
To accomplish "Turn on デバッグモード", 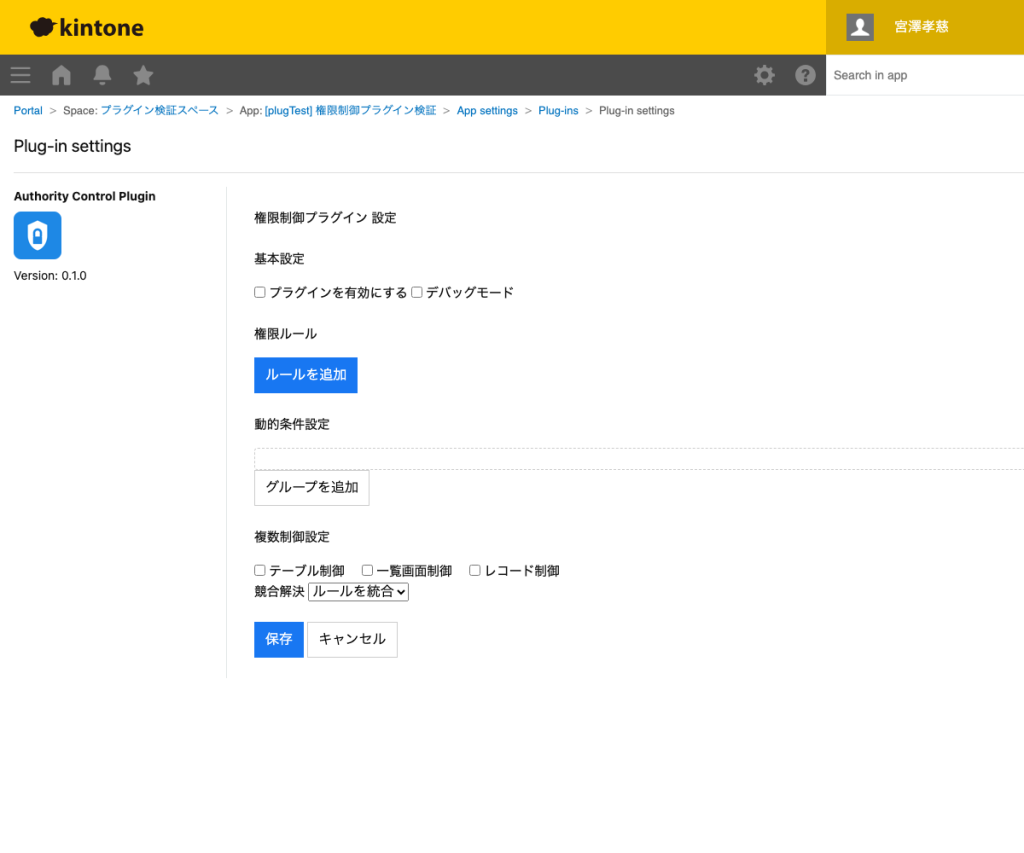I will click(416, 292).
